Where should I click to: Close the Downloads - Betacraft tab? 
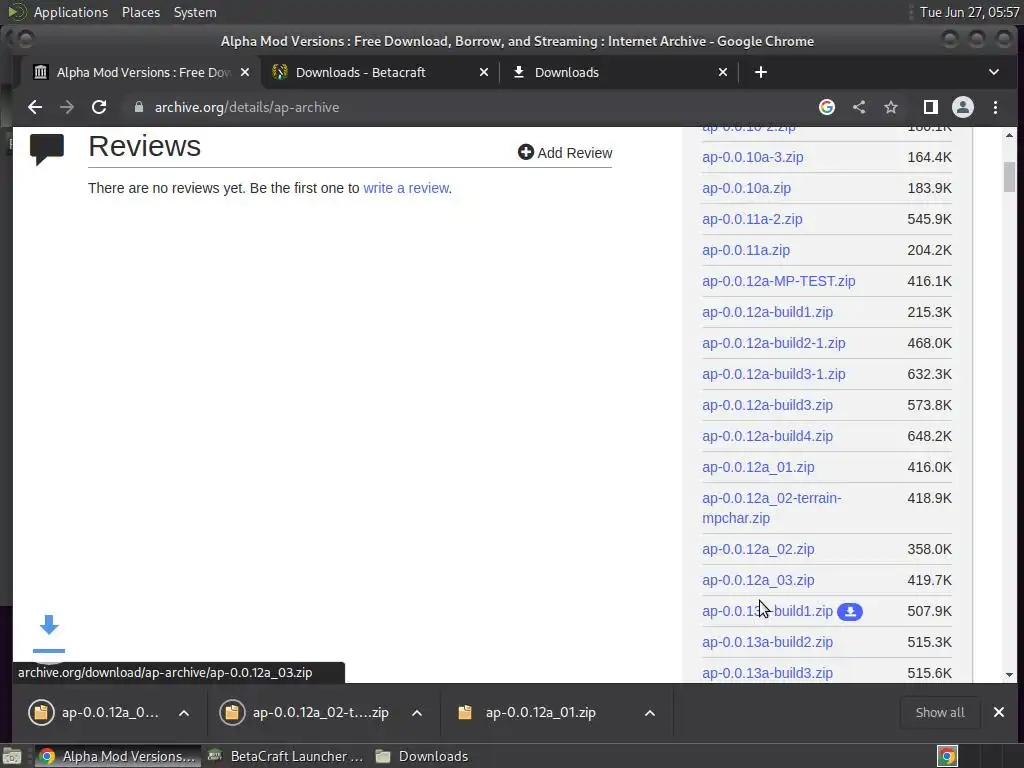tap(484, 72)
